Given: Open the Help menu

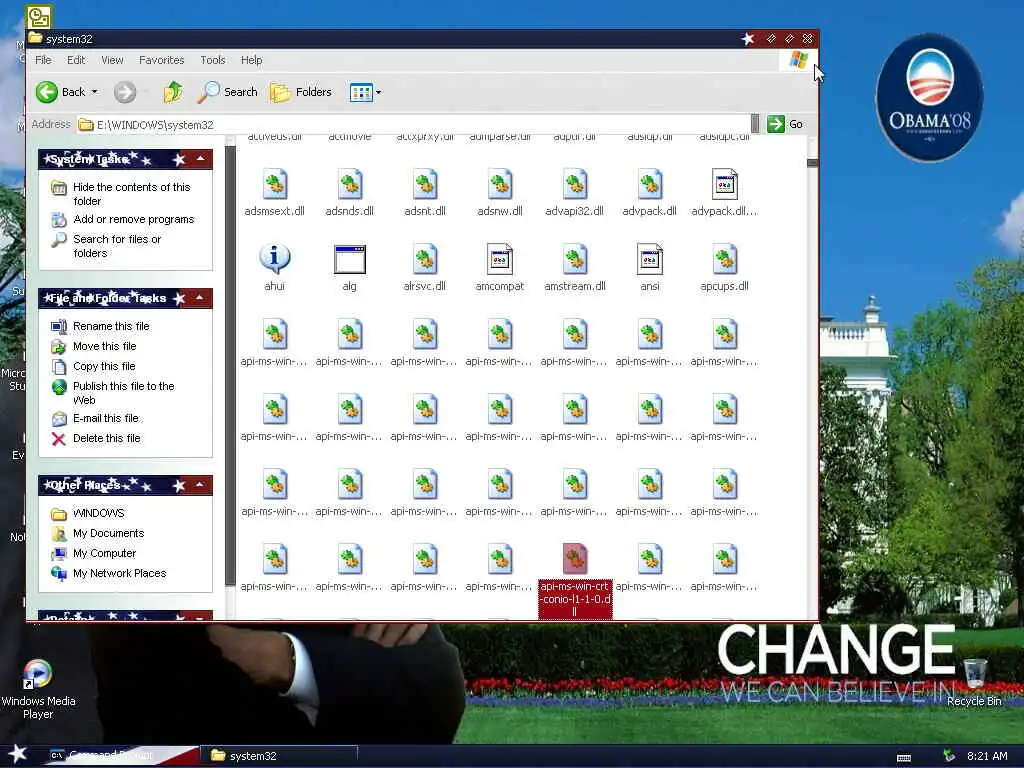Looking at the screenshot, I should coord(251,60).
